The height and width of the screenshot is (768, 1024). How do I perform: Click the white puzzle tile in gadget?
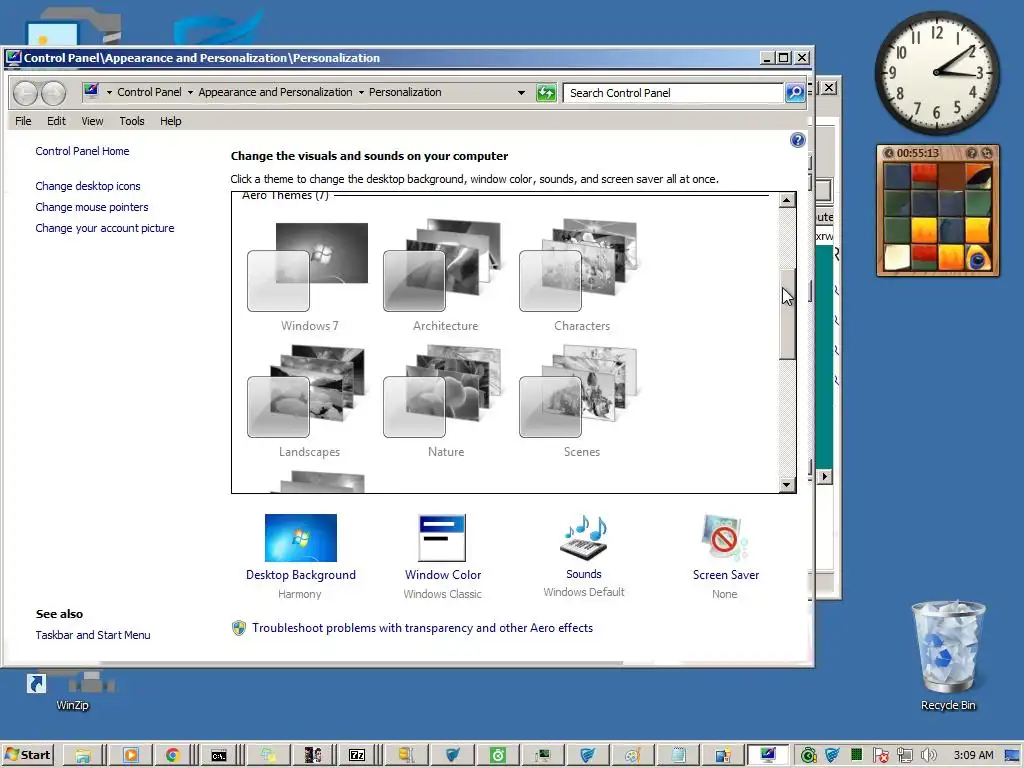click(x=897, y=257)
